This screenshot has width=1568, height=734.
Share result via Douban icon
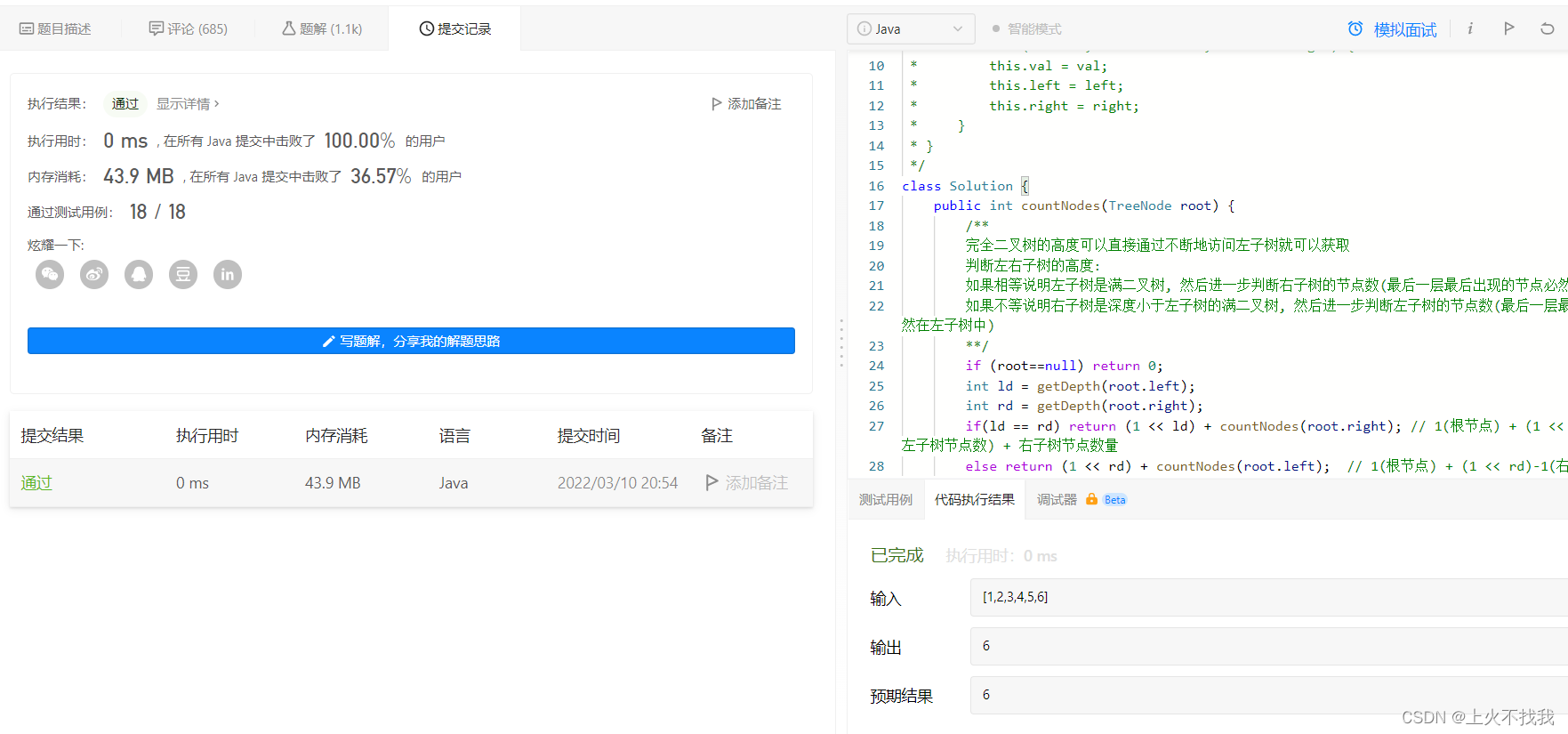coord(183,274)
